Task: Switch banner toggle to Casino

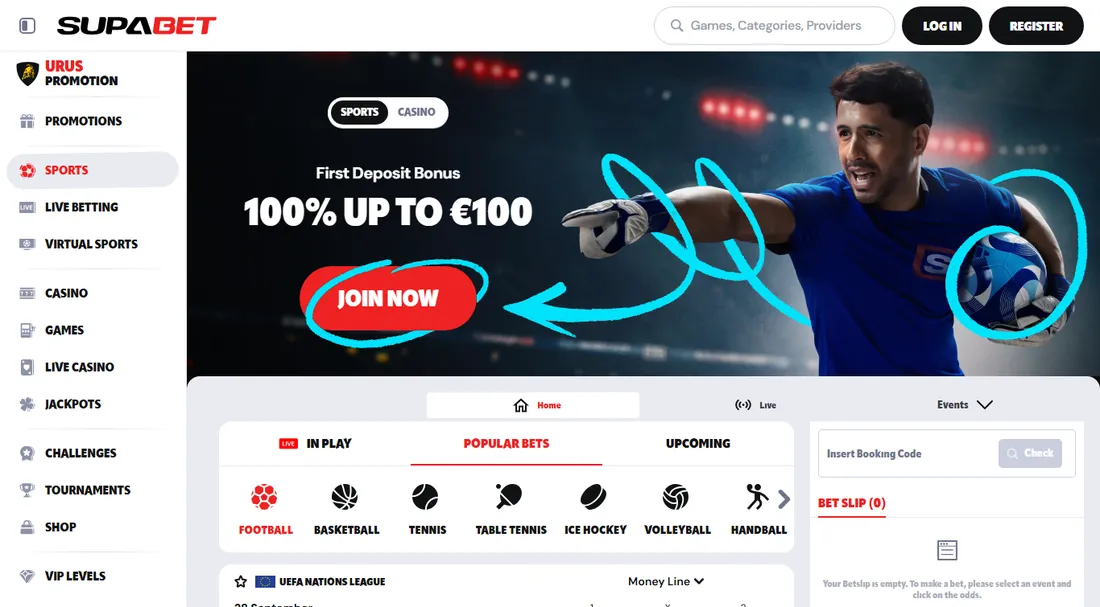Action: pos(417,112)
